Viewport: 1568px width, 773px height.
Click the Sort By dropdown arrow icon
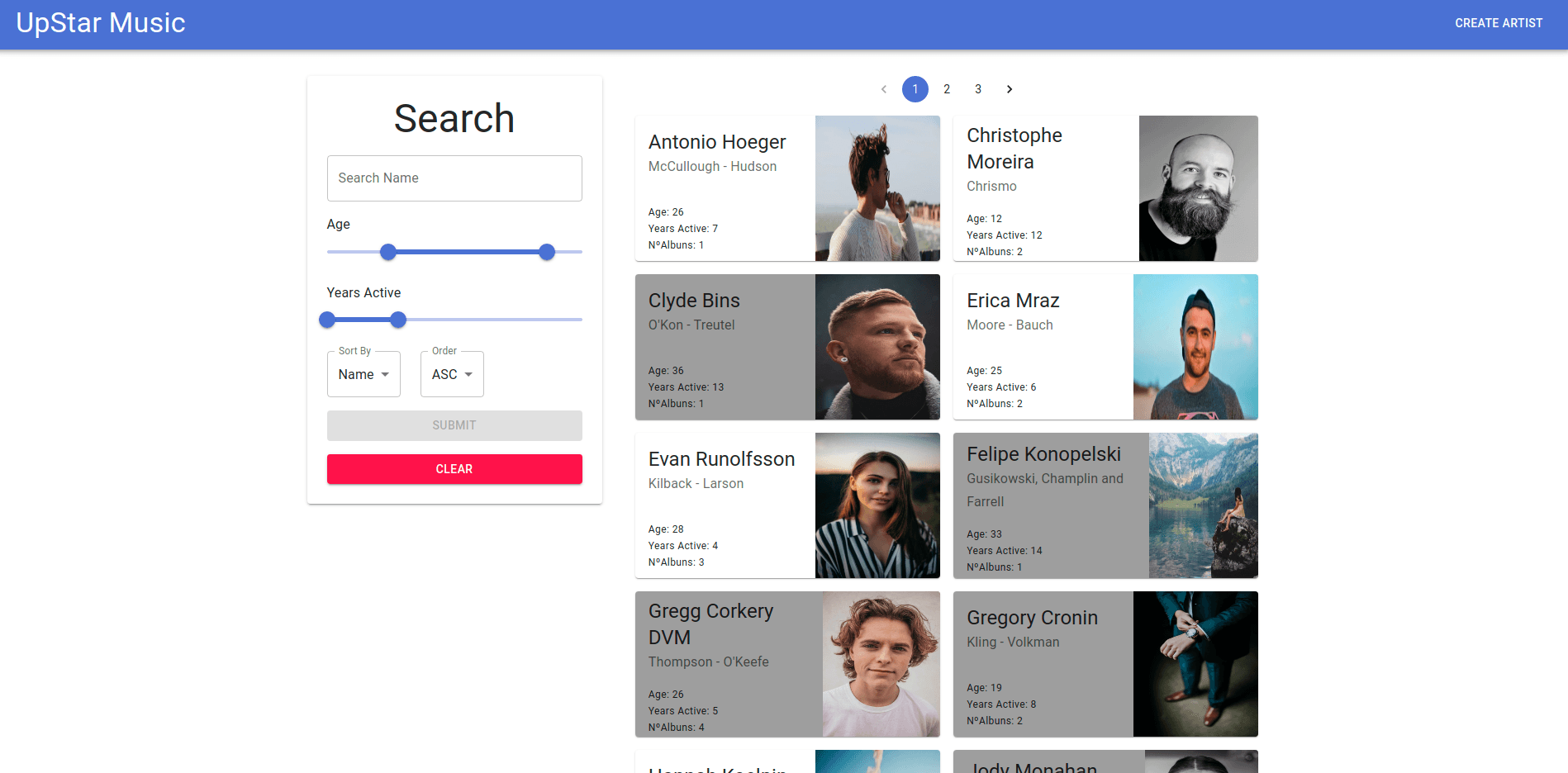tap(385, 374)
